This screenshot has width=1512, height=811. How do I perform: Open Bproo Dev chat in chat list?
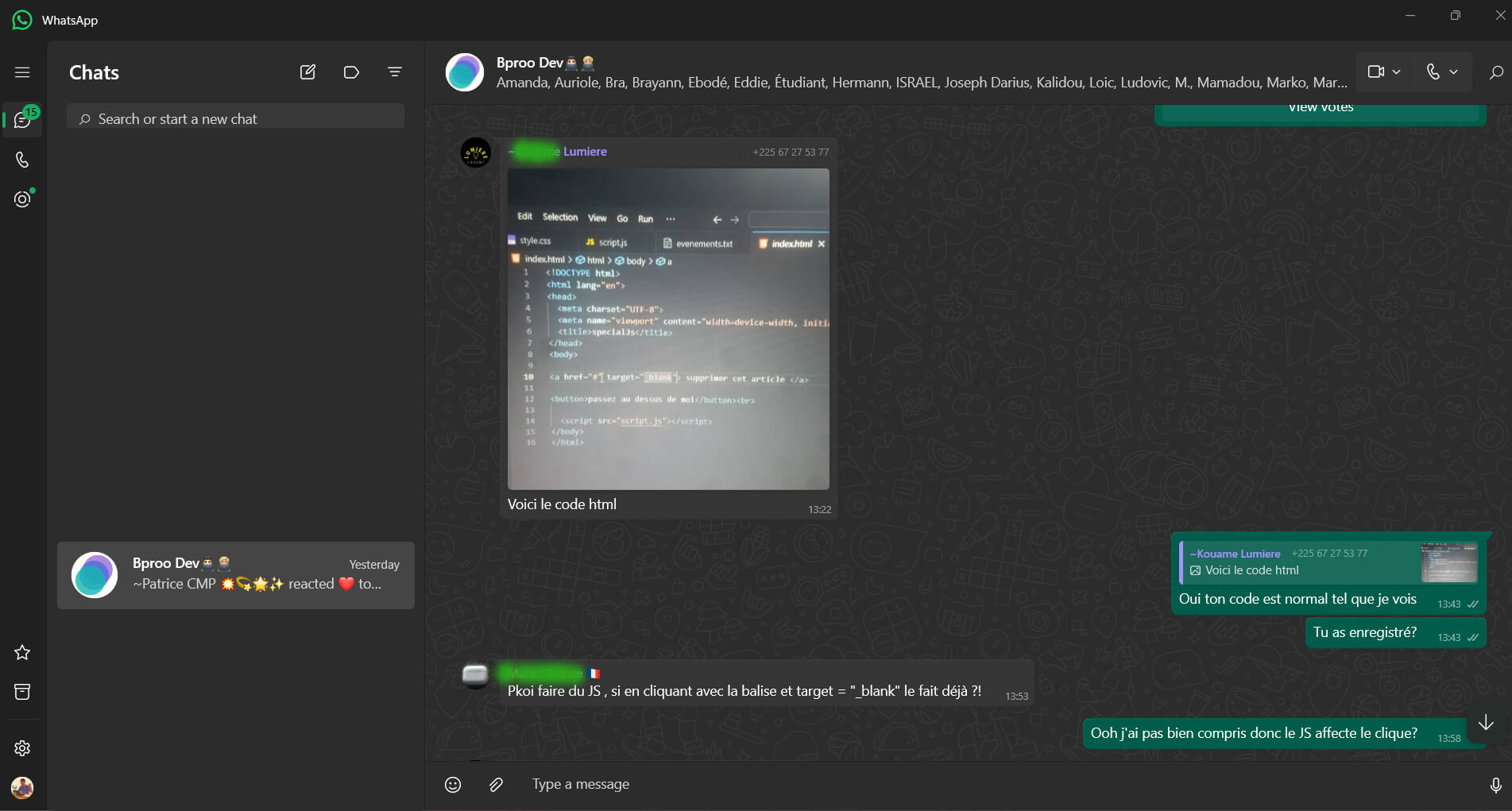point(236,575)
